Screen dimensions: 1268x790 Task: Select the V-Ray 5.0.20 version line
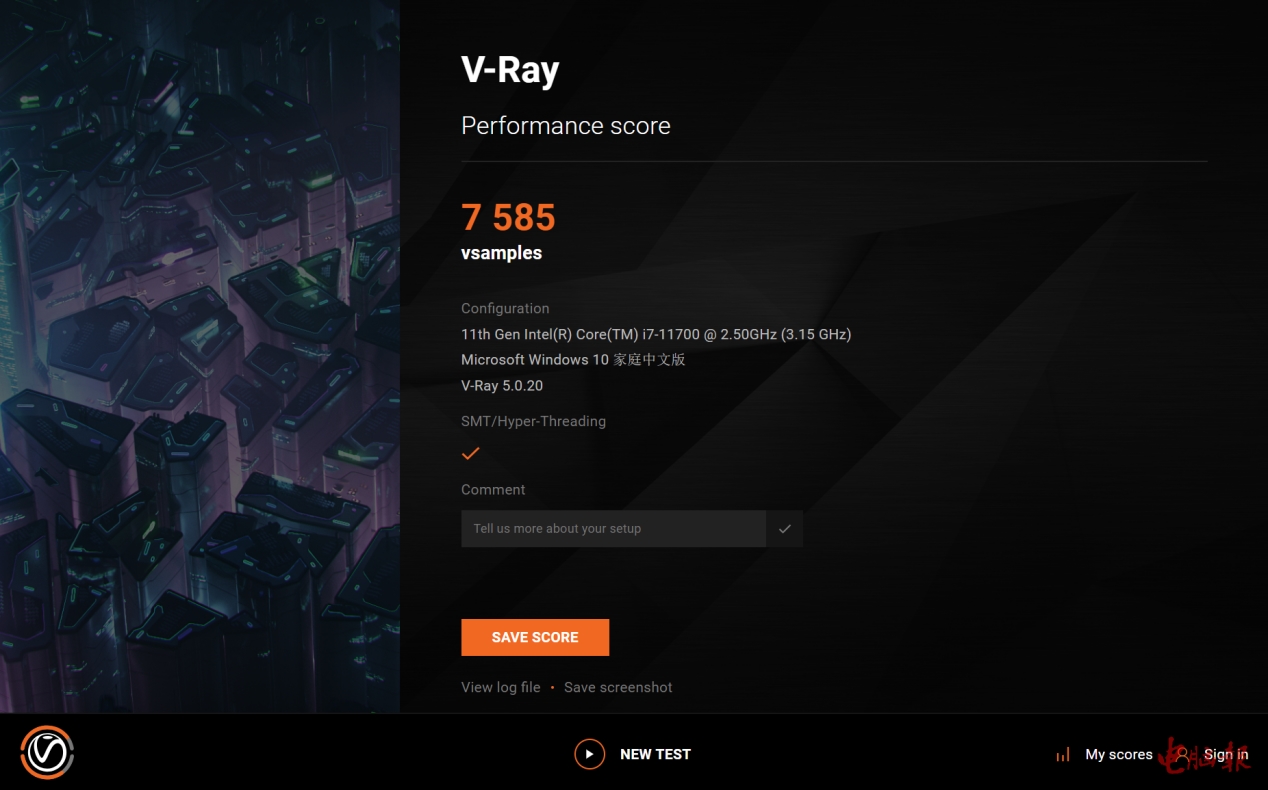point(502,386)
